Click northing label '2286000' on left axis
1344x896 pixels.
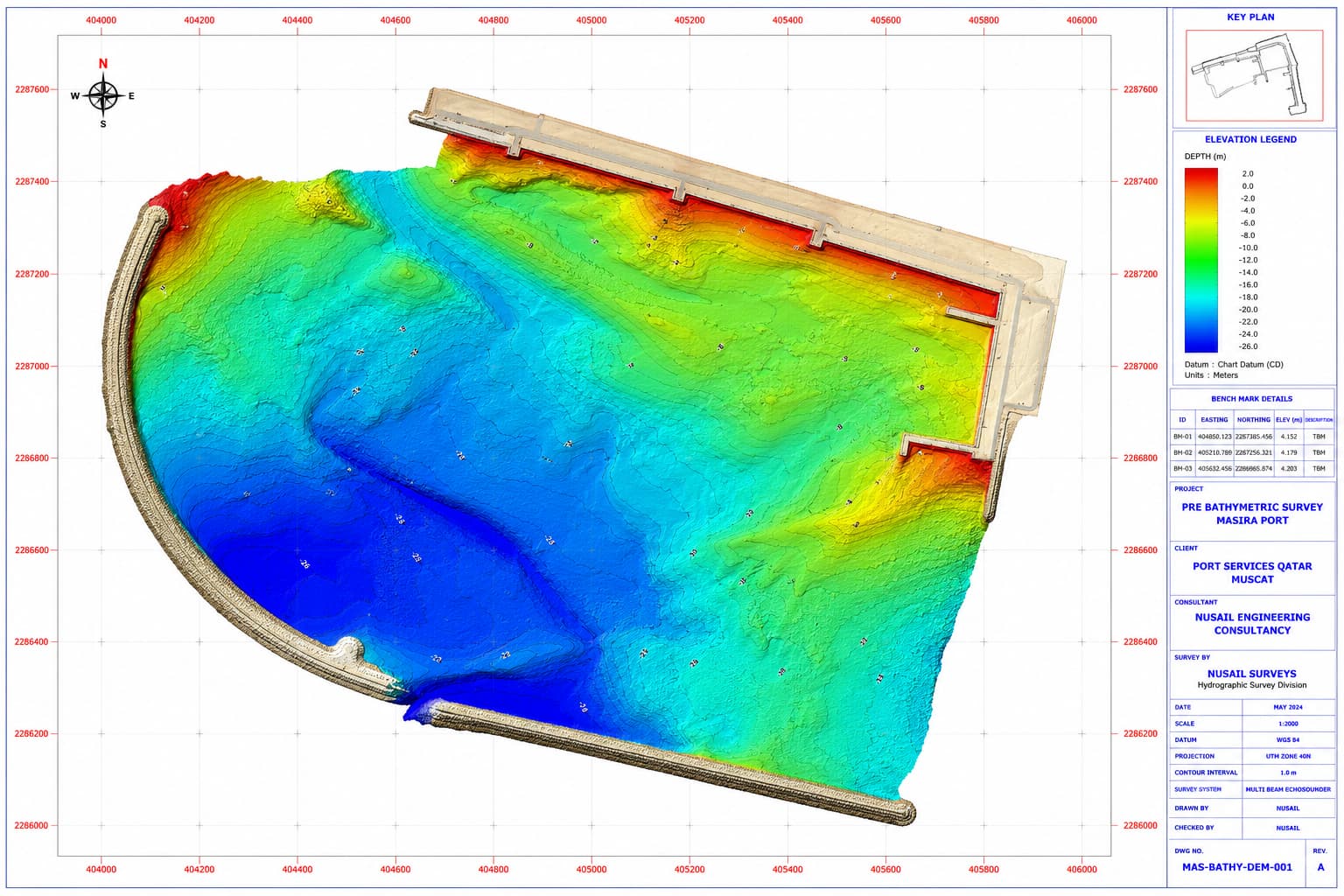(31, 826)
